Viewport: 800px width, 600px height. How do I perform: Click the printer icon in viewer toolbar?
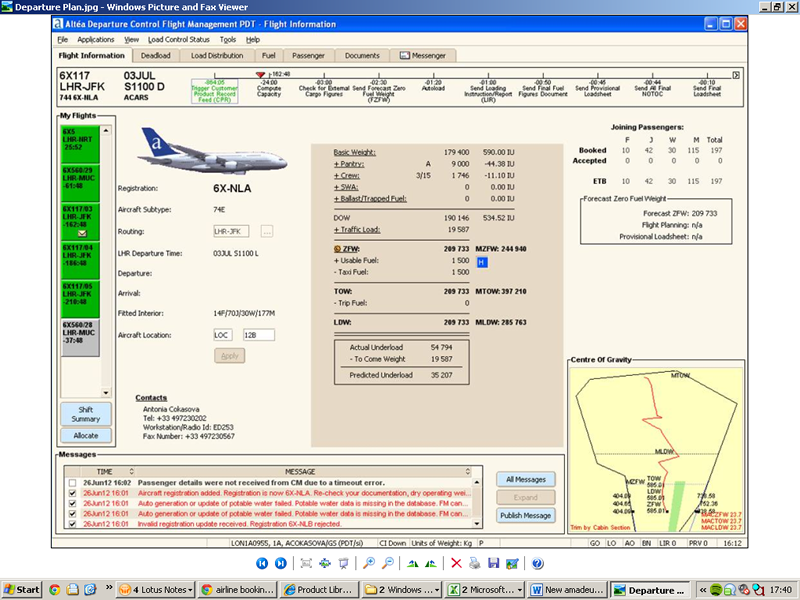point(474,563)
